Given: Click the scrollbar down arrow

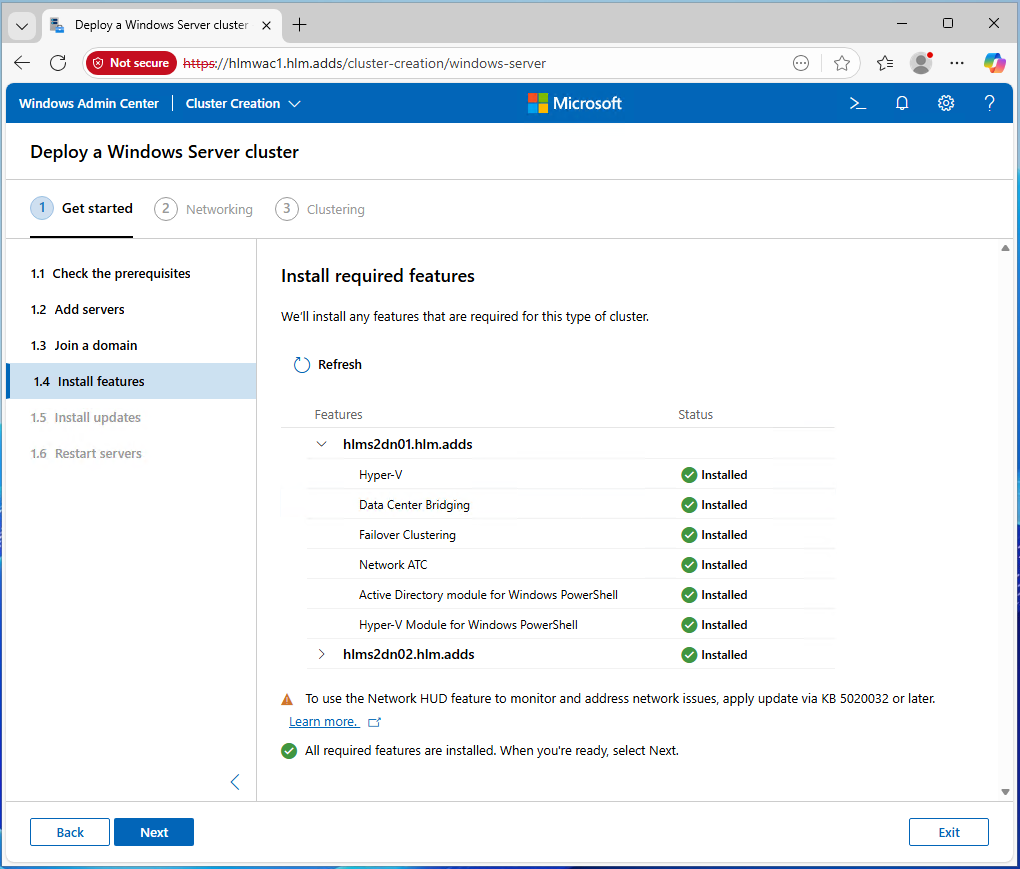Looking at the screenshot, I should (x=1005, y=792).
